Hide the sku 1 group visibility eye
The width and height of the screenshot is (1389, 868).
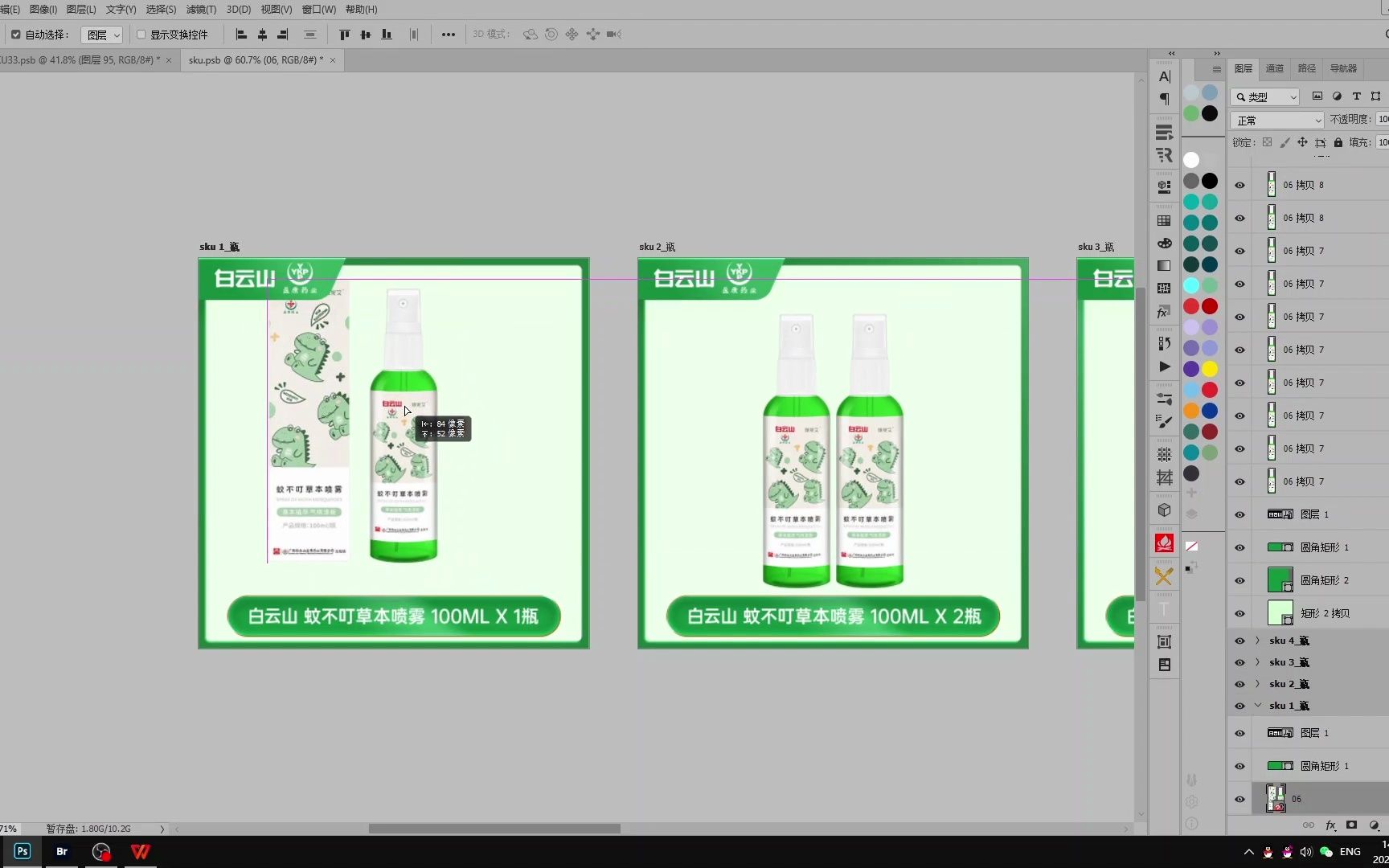(x=1239, y=706)
